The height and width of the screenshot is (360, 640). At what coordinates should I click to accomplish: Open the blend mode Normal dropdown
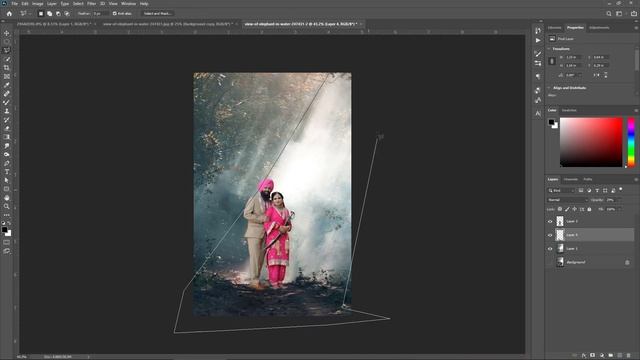(x=567, y=200)
